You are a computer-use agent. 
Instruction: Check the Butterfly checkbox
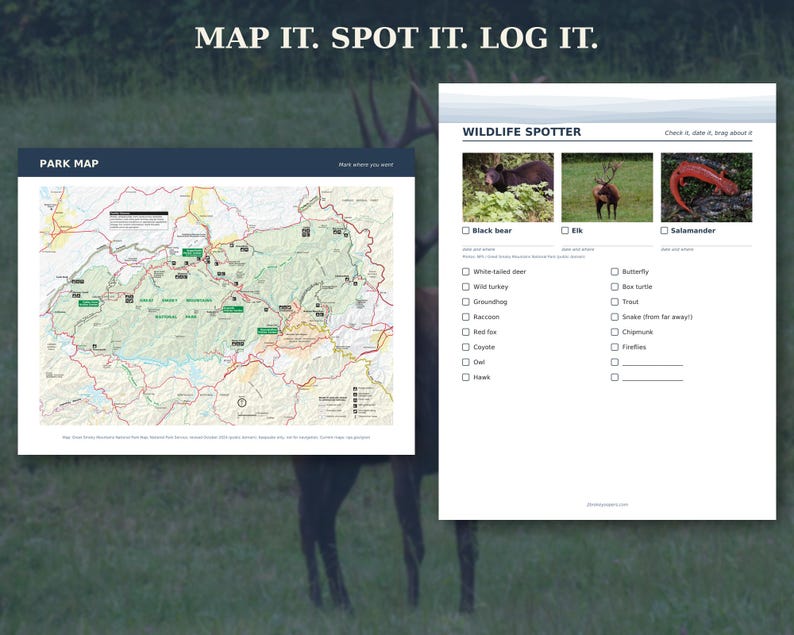(x=615, y=272)
